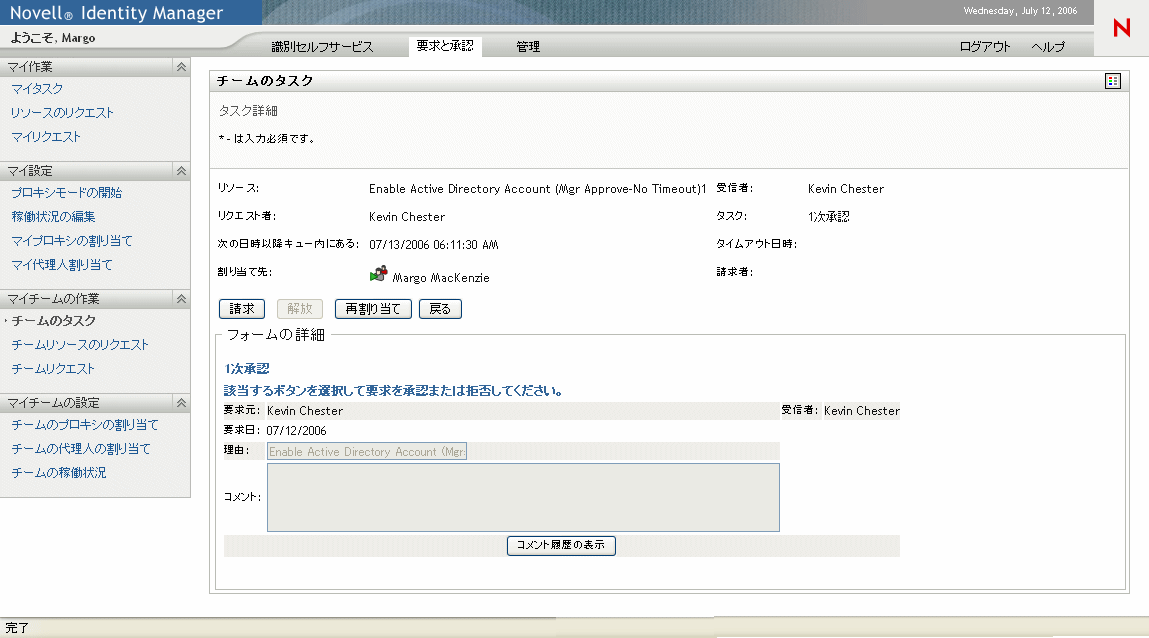Open マイプロキシの割り当て link
Viewport: 1149px width, 638px height.
[x=72, y=241]
